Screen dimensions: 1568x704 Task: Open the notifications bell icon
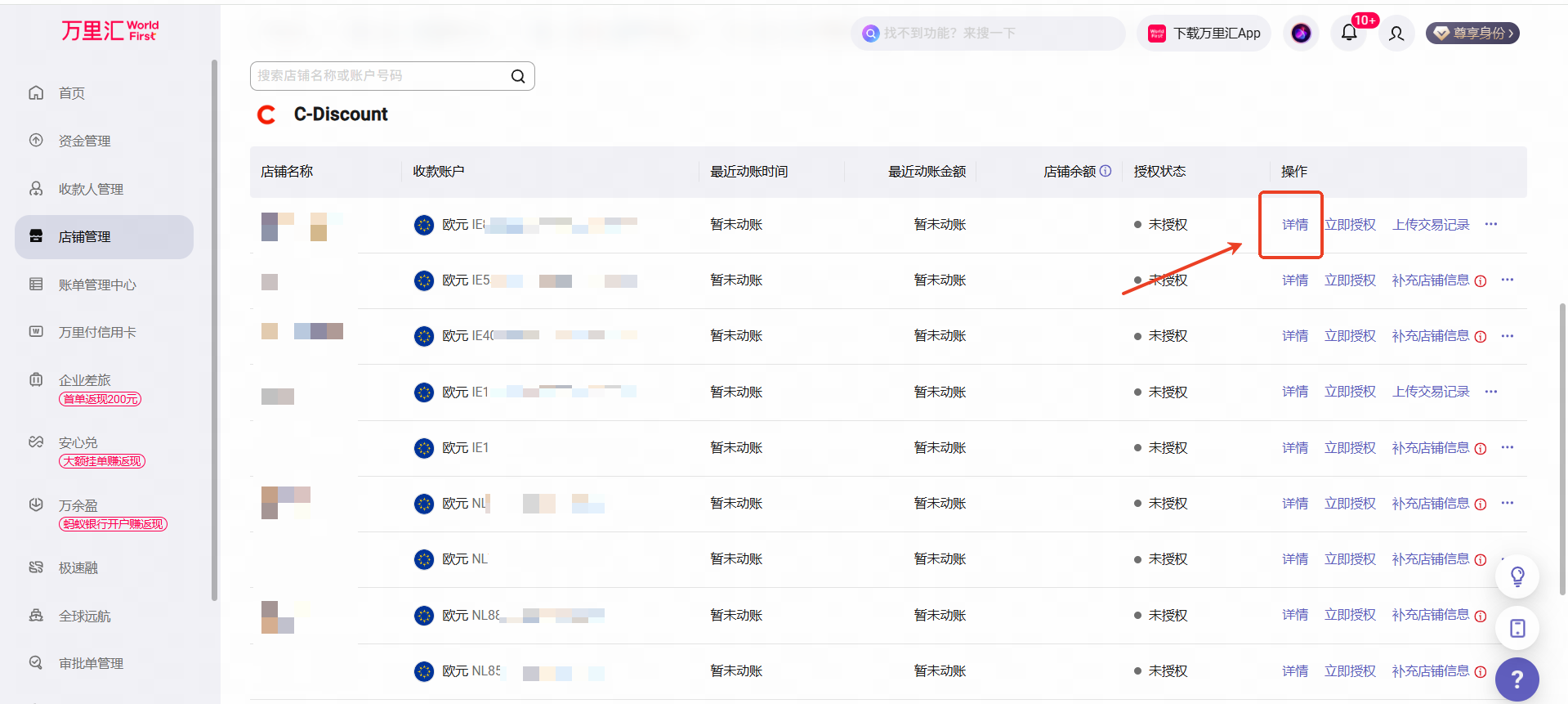(1349, 33)
